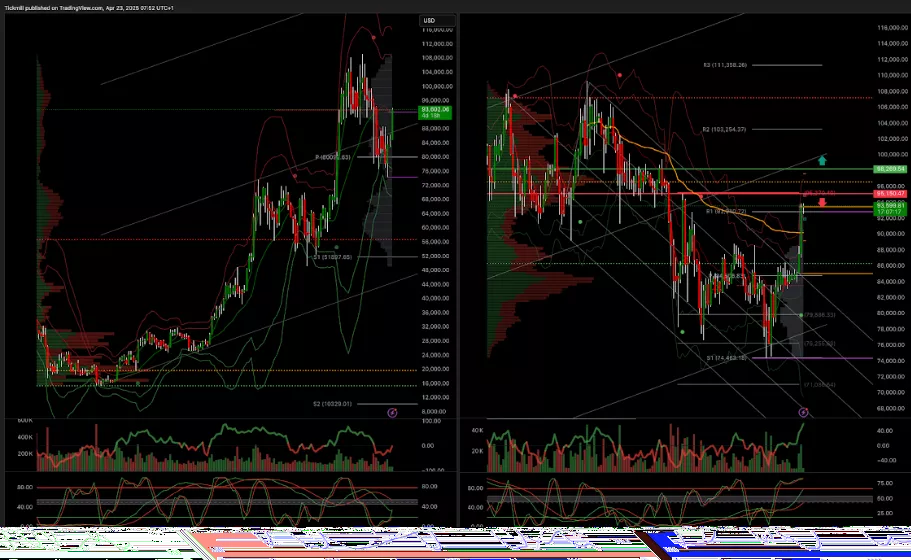
Task: Click the green dot near left chart S1
Action: click(x=337, y=246)
